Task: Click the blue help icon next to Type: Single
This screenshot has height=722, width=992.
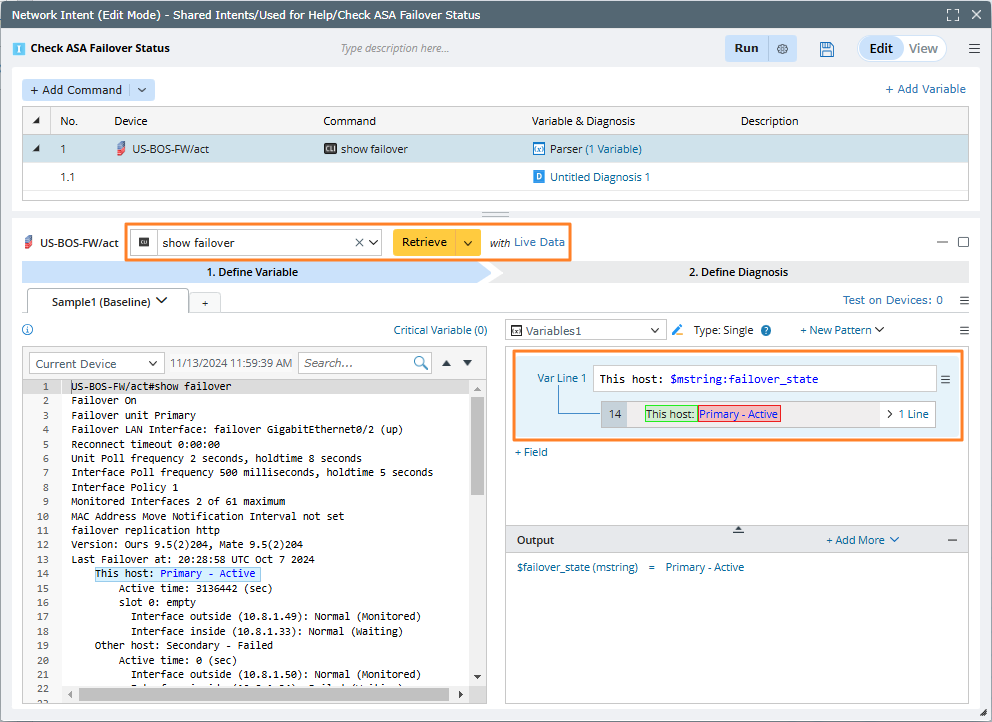Action: pos(766,331)
